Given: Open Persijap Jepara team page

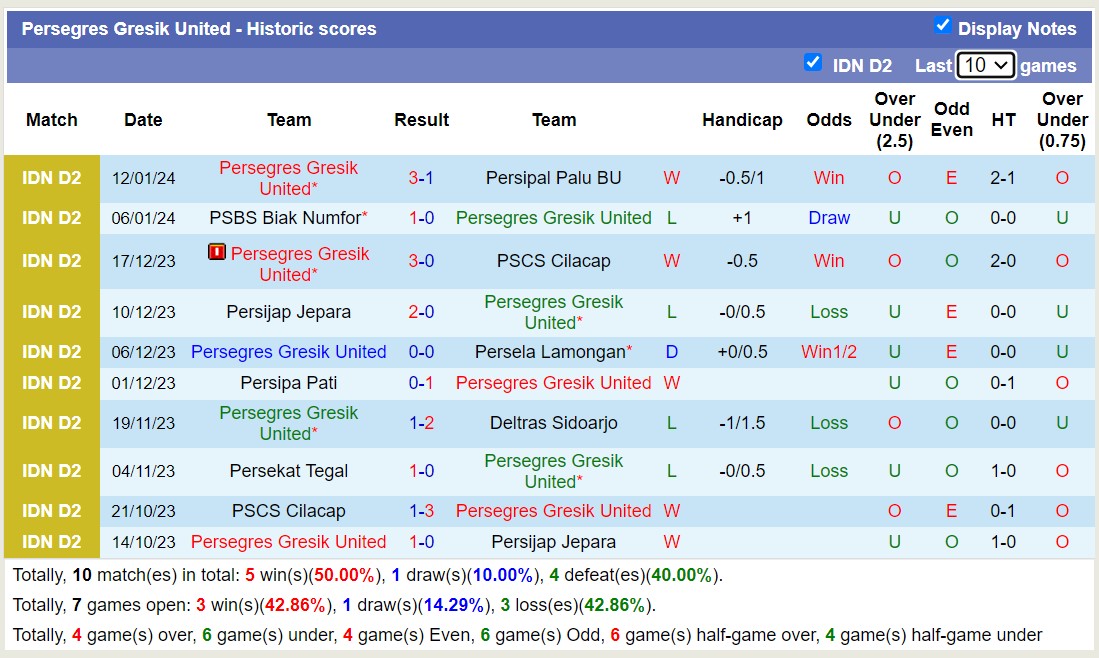Looking at the screenshot, I should tap(288, 312).
